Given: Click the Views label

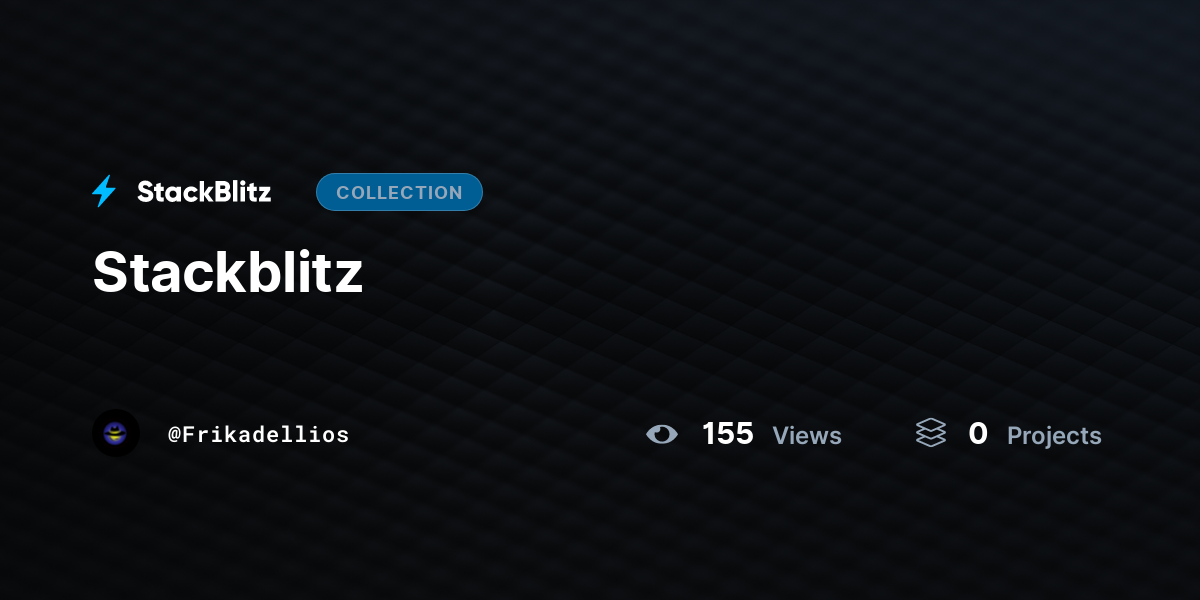Looking at the screenshot, I should [807, 436].
